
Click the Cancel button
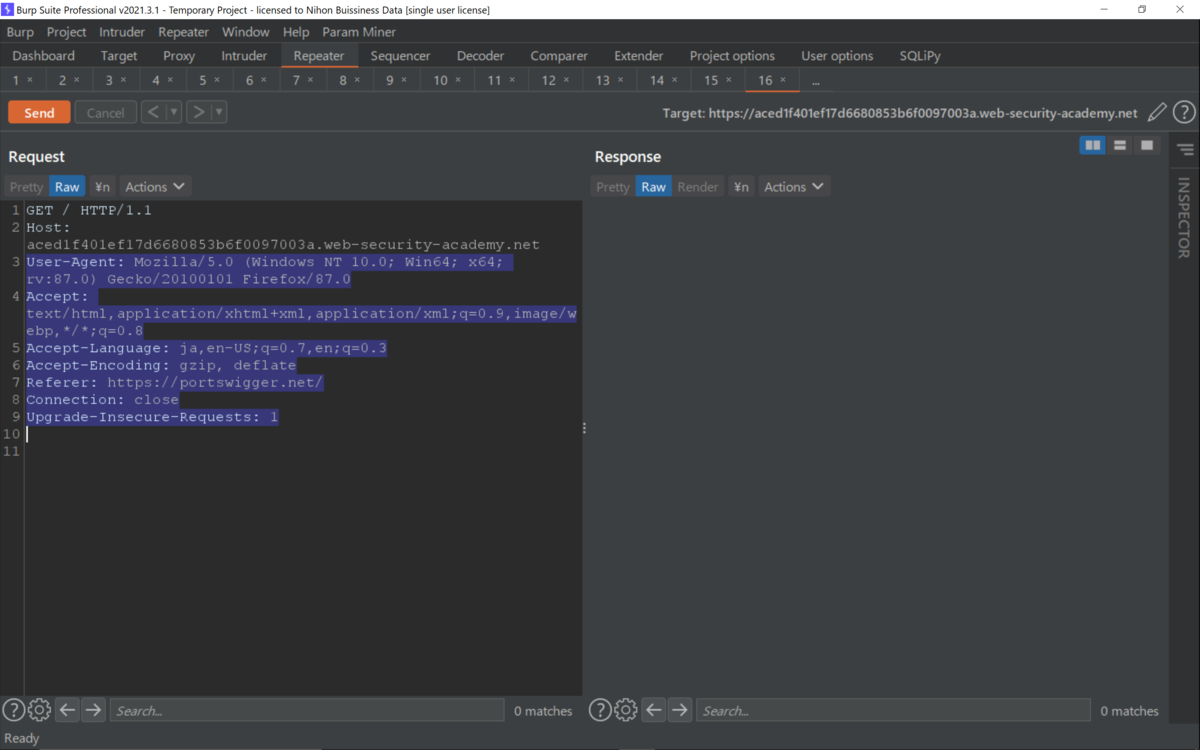coord(105,113)
